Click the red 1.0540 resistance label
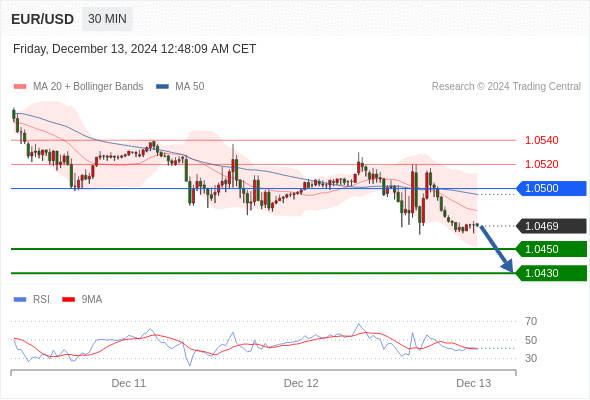Viewport: 590px width, 400px height. (x=541, y=140)
